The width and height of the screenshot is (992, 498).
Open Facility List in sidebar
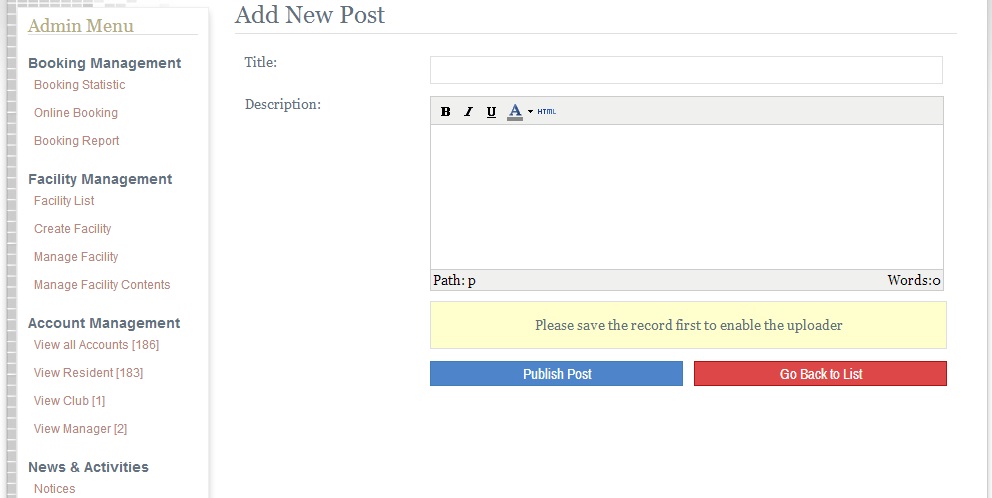pos(64,201)
